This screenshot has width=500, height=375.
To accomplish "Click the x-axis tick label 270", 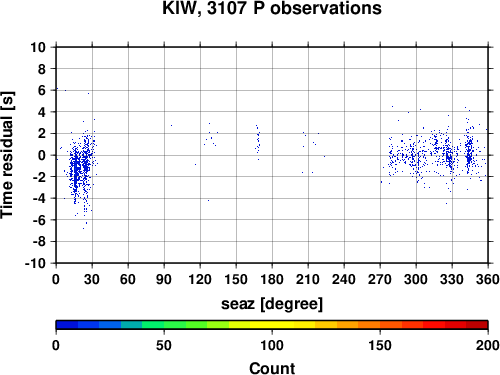I will click(380, 279).
